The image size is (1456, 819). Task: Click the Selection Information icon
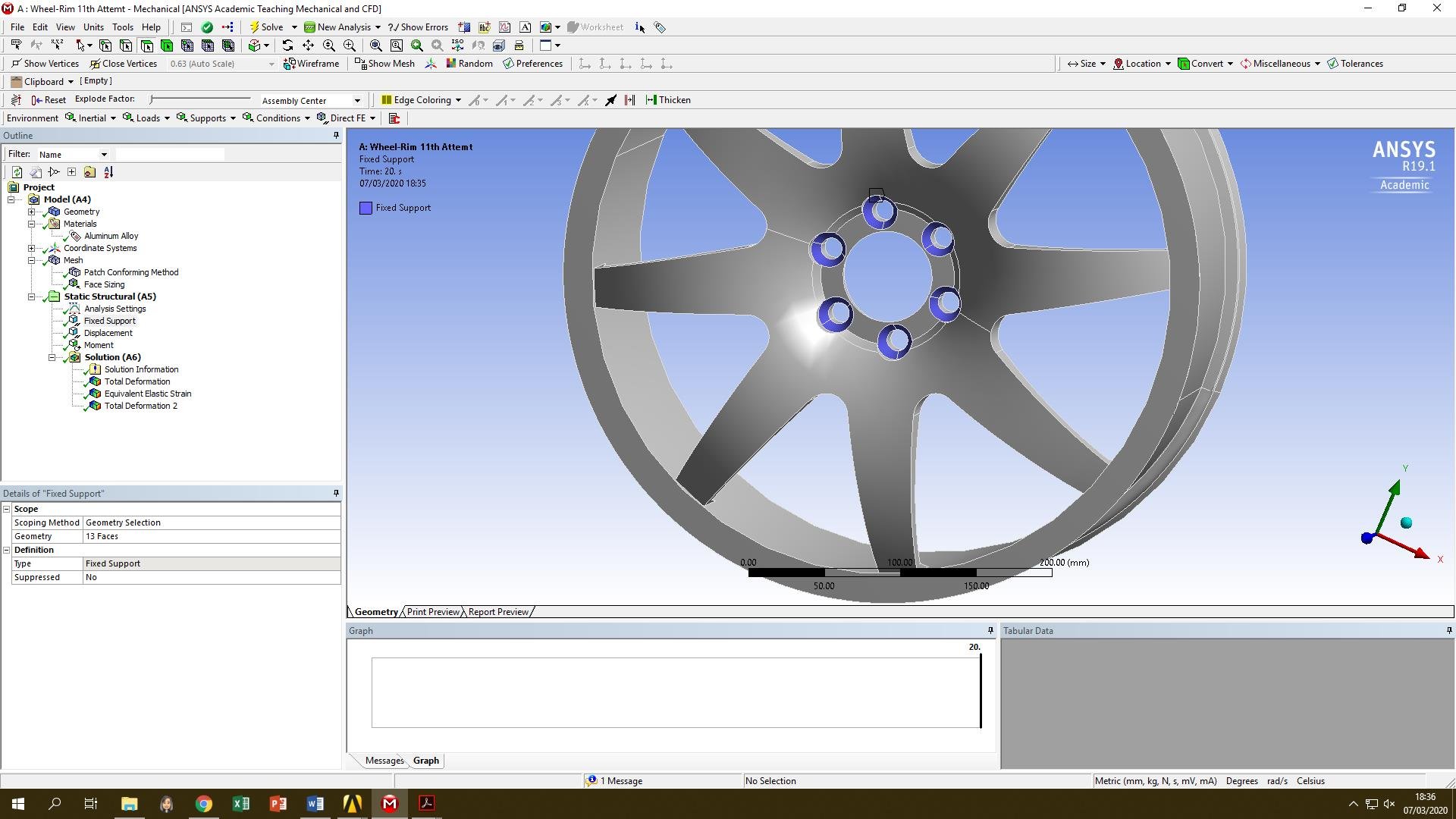click(x=639, y=27)
